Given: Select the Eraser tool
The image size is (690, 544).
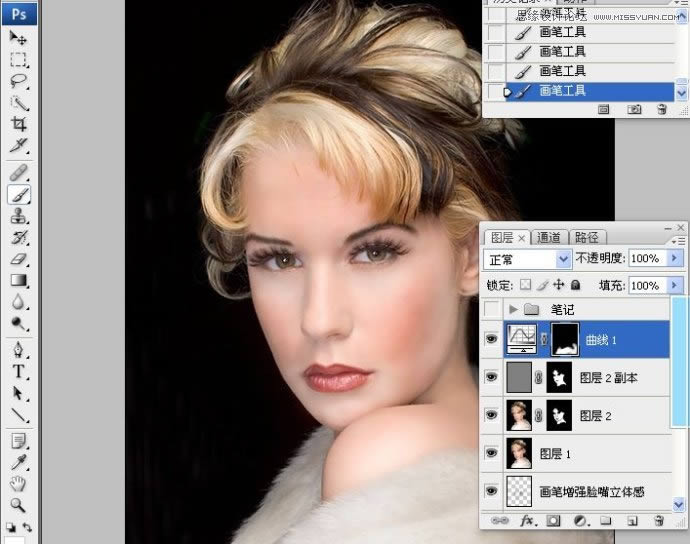Looking at the screenshot, I should pos(19,259).
